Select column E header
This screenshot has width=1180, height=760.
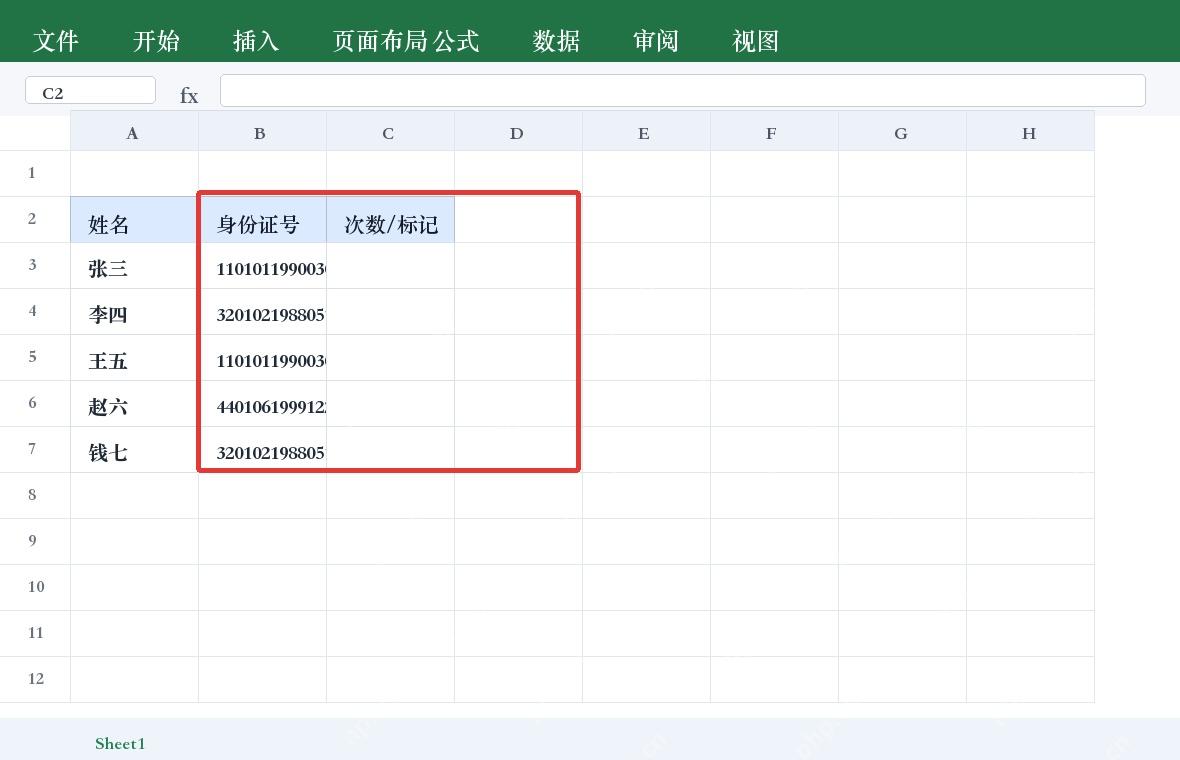point(646,132)
